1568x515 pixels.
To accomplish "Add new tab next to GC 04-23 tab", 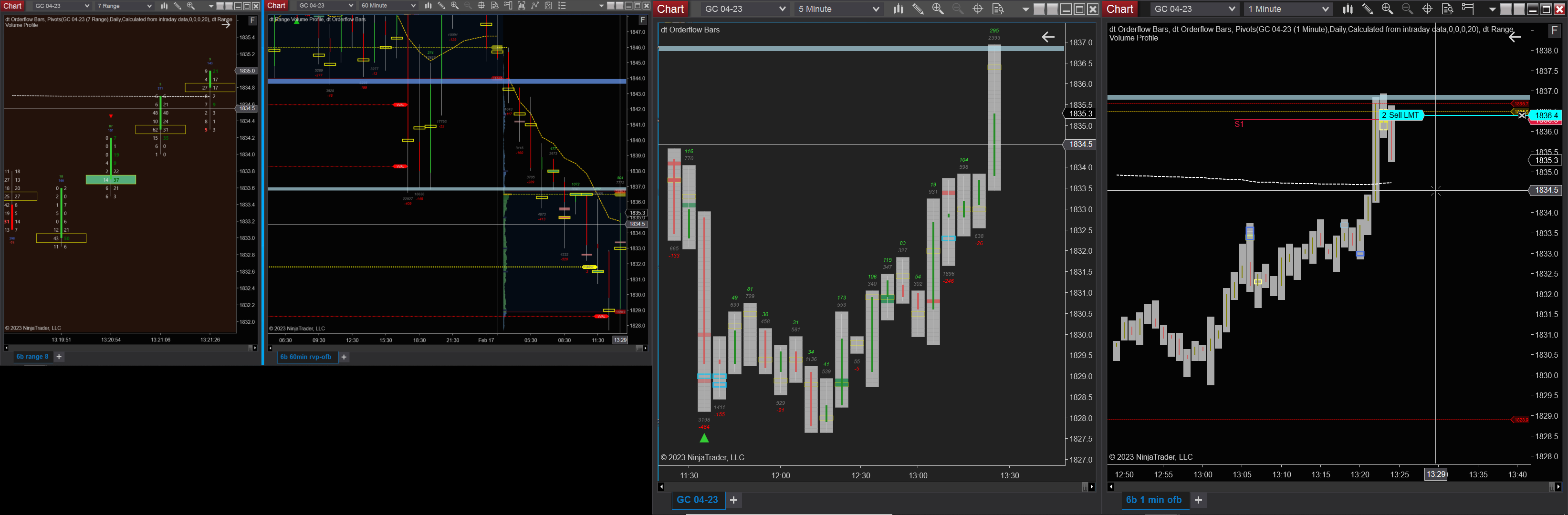I will (x=733, y=500).
